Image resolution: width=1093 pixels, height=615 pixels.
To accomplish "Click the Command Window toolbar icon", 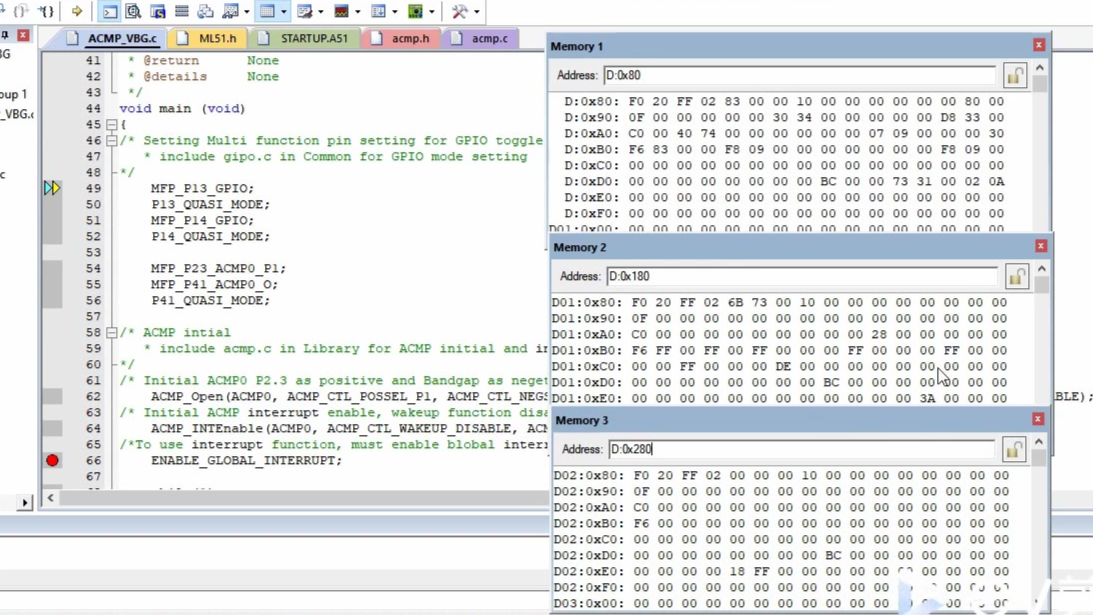I will point(110,12).
